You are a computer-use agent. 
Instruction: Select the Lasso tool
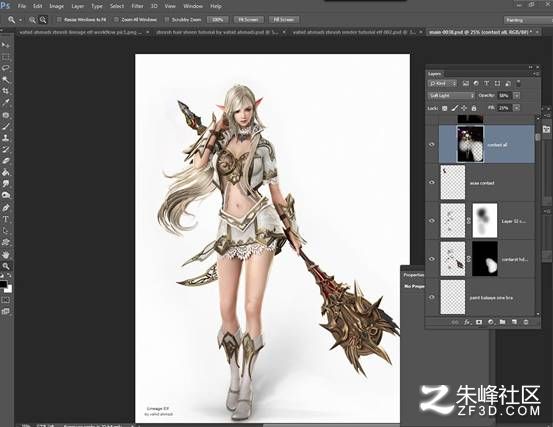(x=5, y=68)
